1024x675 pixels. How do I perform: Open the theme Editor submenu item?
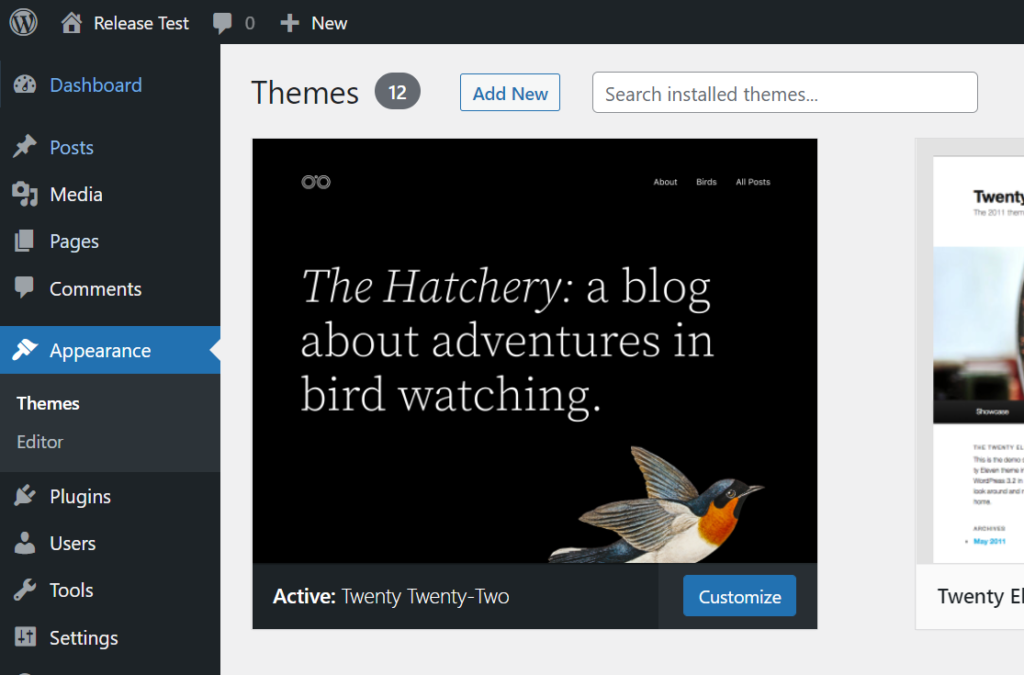40,442
